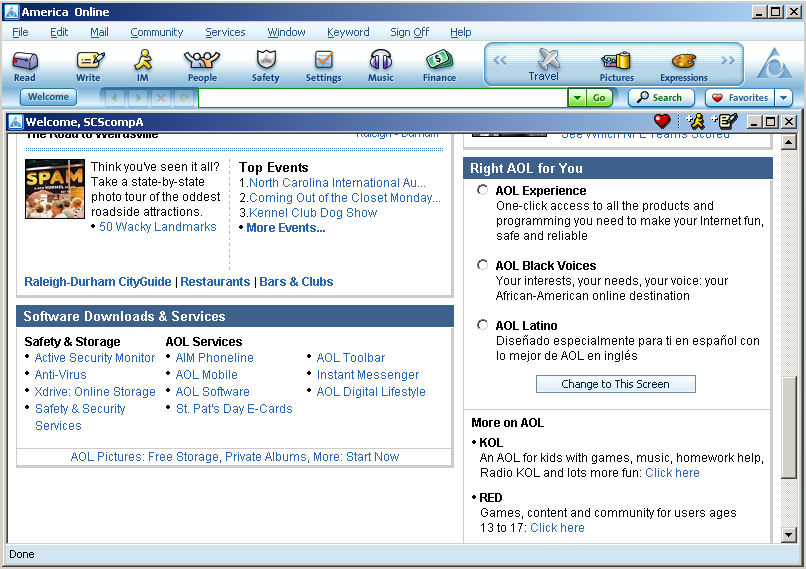This screenshot has width=806, height=569.
Task: Open the Active Security Monitor link
Action: pos(95,358)
